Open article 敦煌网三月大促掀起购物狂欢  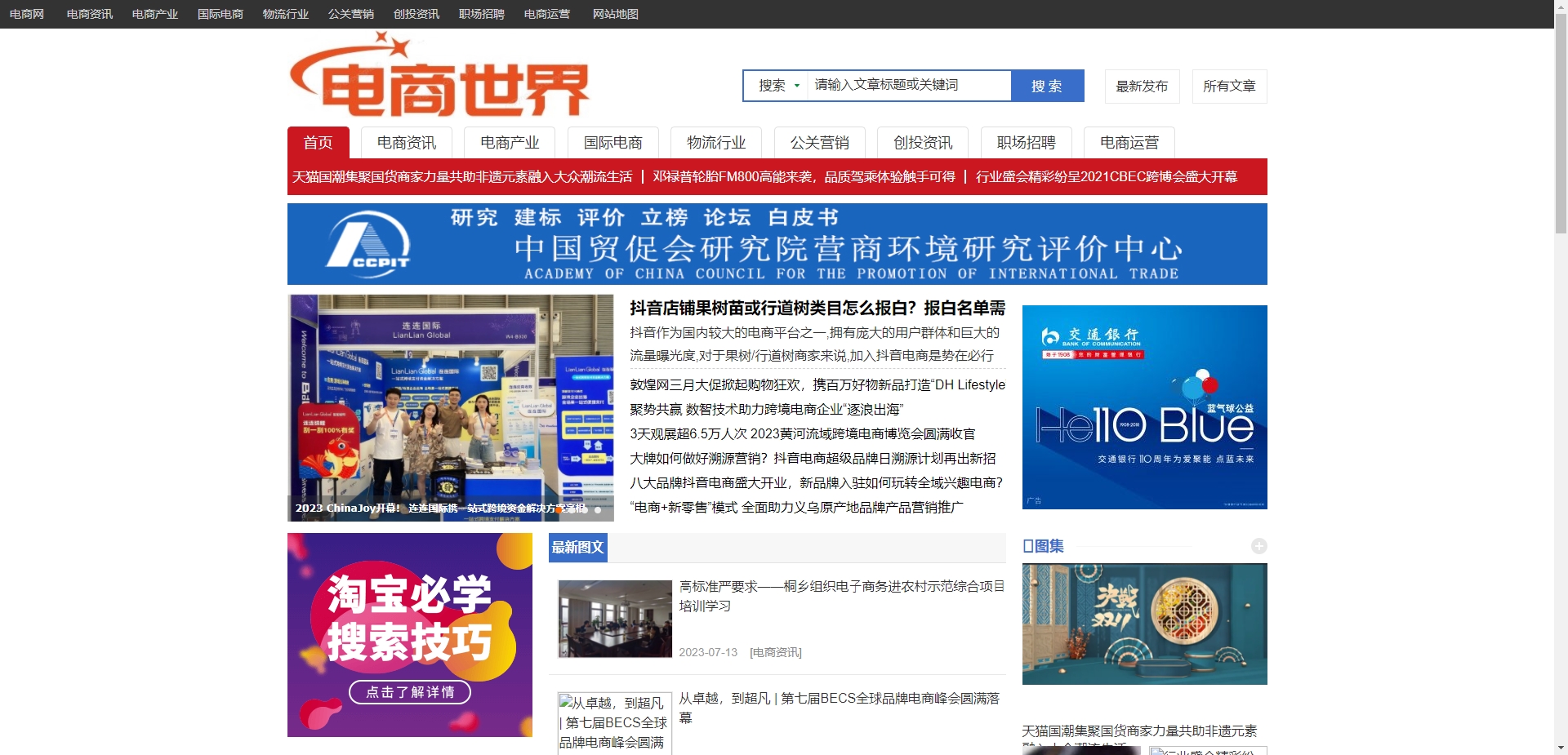[x=817, y=384]
